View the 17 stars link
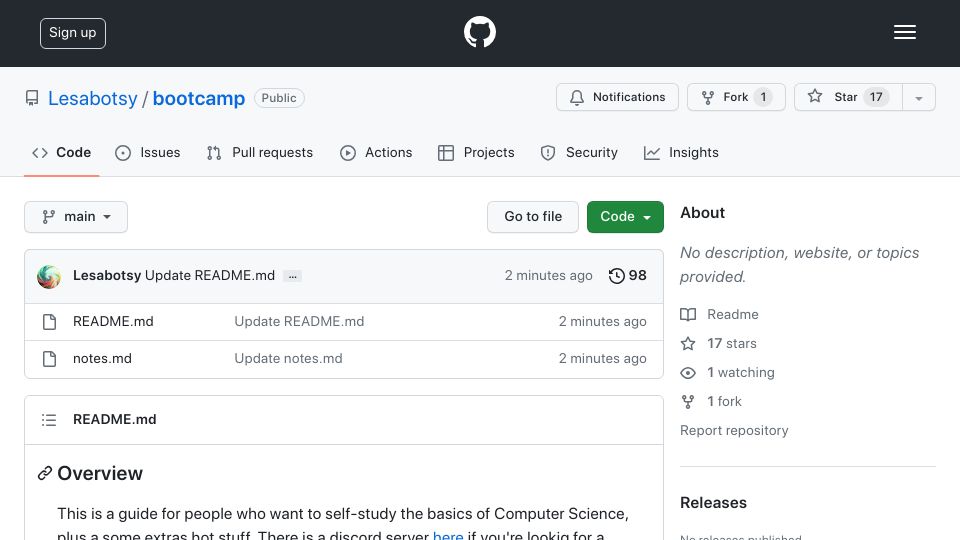This screenshot has height=540, width=960. [x=719, y=343]
